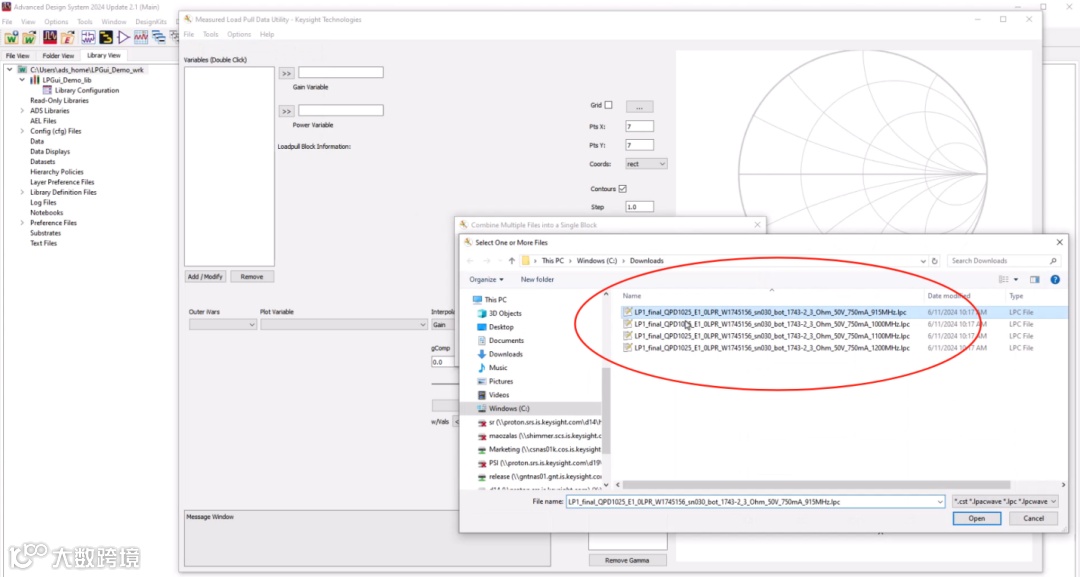Click the New Workspace toolbar icon in ADS
The width and height of the screenshot is (1080, 577).
point(12,36)
